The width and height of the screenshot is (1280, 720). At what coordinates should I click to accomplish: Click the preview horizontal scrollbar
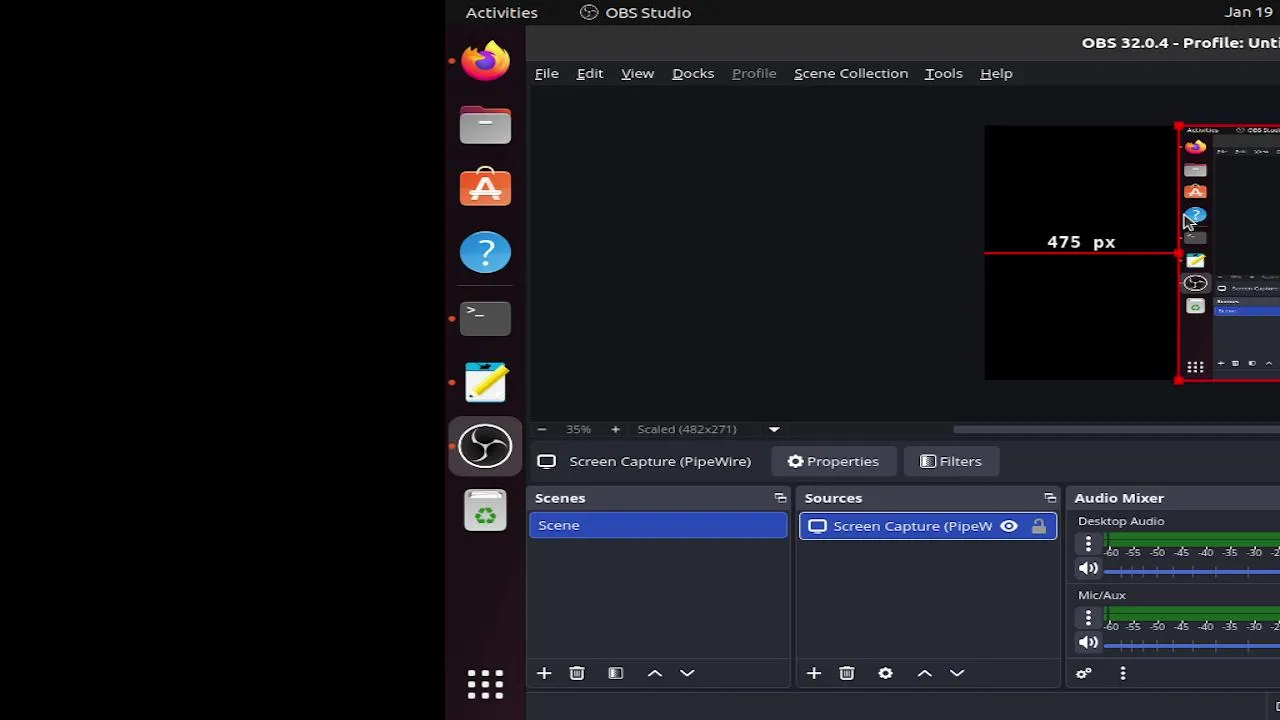pos(1116,429)
